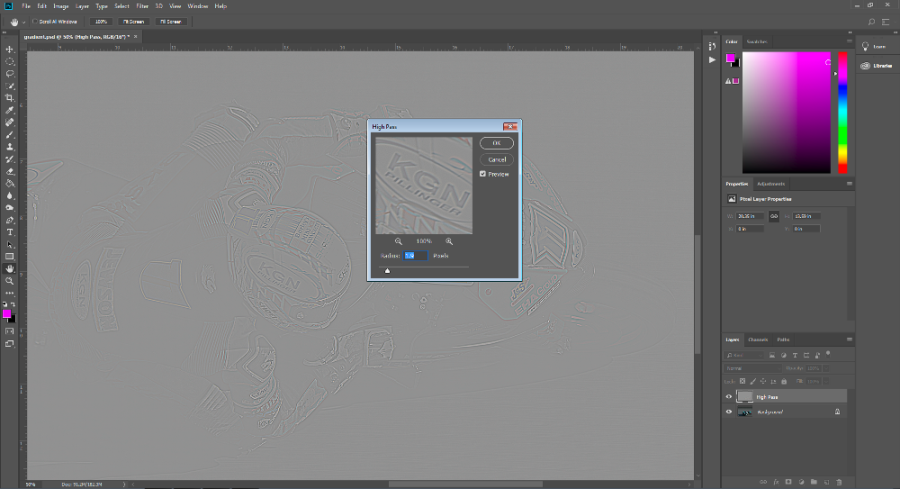The height and width of the screenshot is (489, 900).
Task: Select the Move tool
Action: [10, 49]
